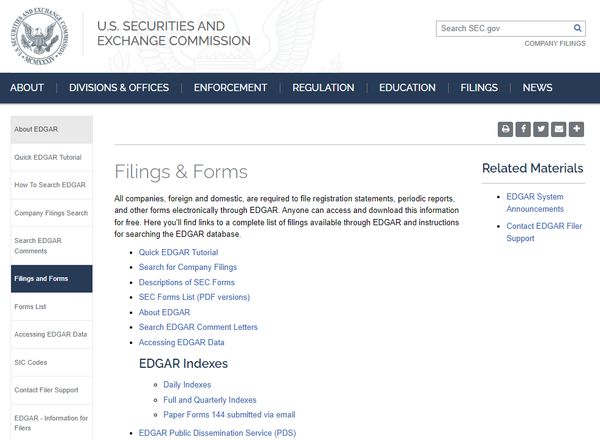Select Accessing EDGAR Data sidebar item
The width and height of the screenshot is (600, 440).
click(x=52, y=334)
